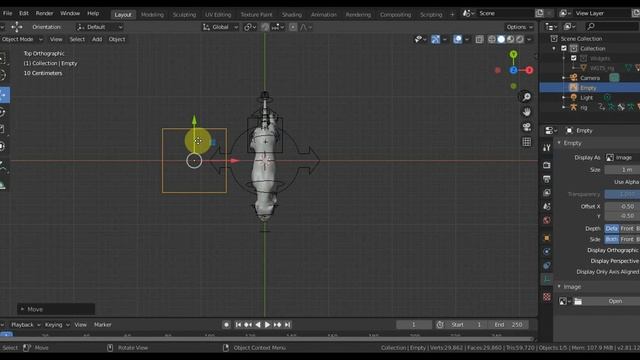Click the green Y axis on navigation gizmo
Image resolution: width=640 pixels, height=360 pixels.
[x=513, y=54]
